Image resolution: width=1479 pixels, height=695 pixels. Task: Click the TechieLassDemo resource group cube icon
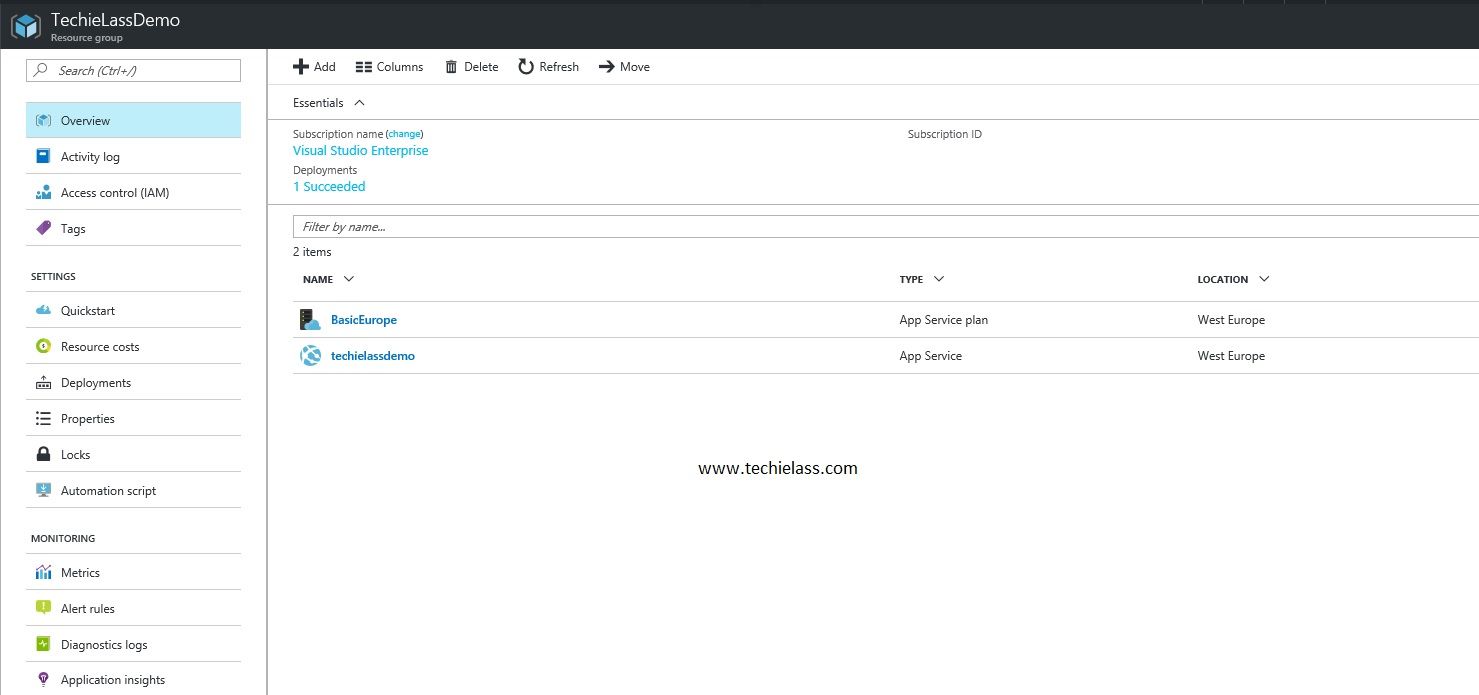[x=26, y=26]
